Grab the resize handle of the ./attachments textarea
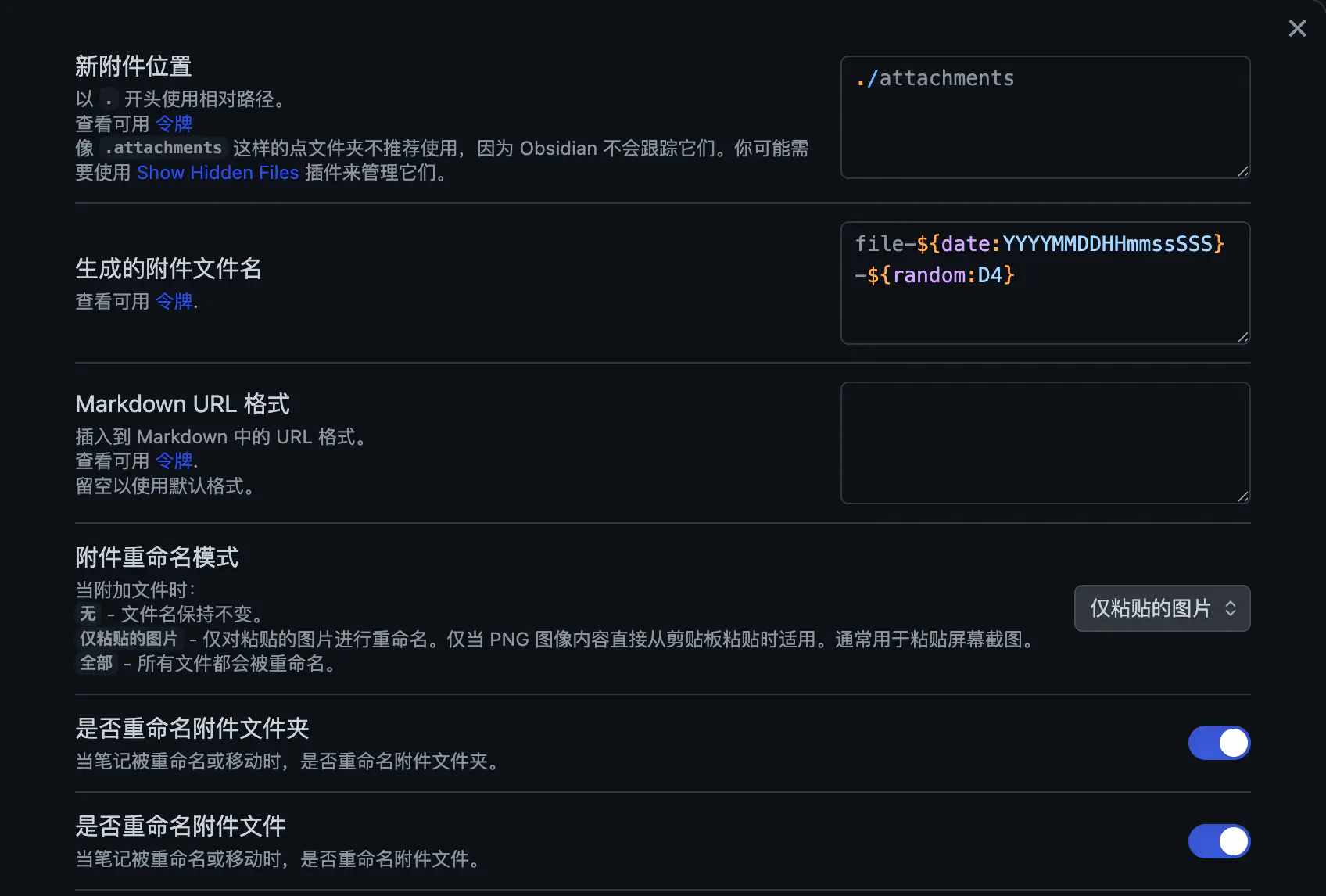Screen dimensions: 1326x896 pyautogui.click(x=1242, y=171)
